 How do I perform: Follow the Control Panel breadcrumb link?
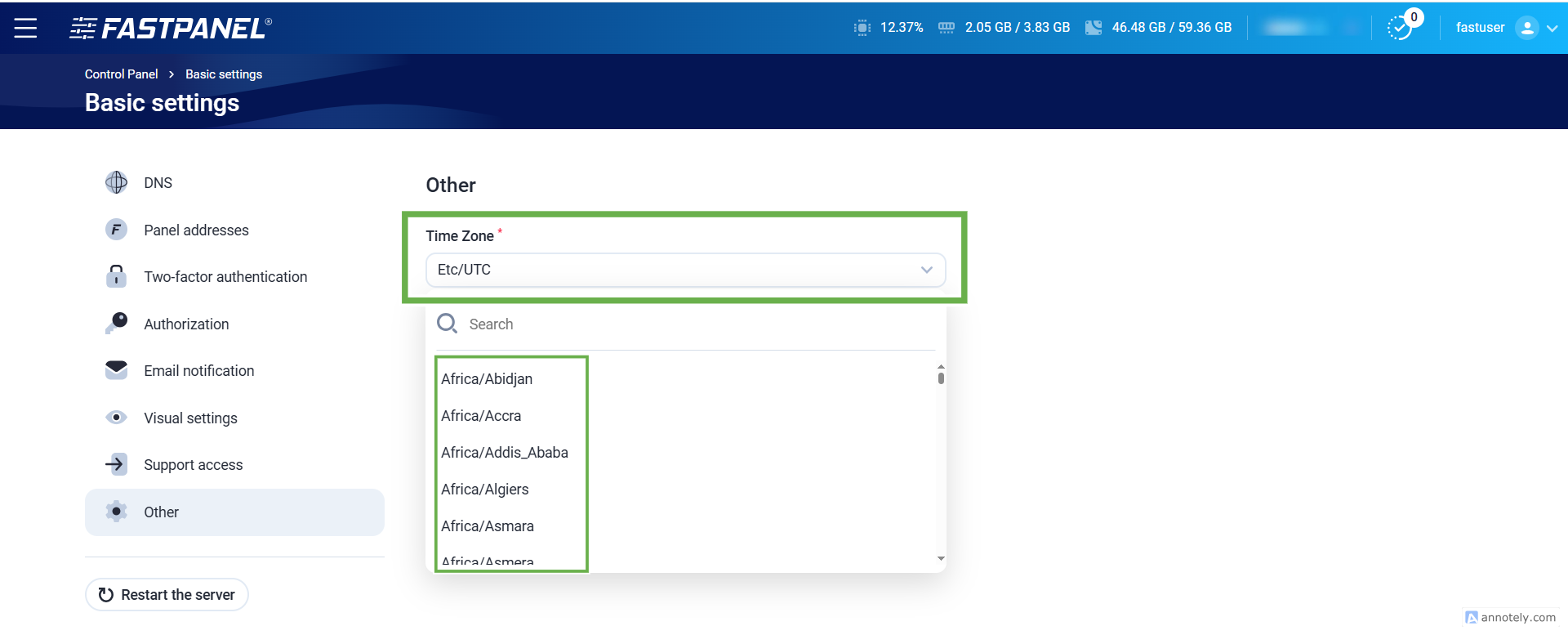pyautogui.click(x=121, y=74)
